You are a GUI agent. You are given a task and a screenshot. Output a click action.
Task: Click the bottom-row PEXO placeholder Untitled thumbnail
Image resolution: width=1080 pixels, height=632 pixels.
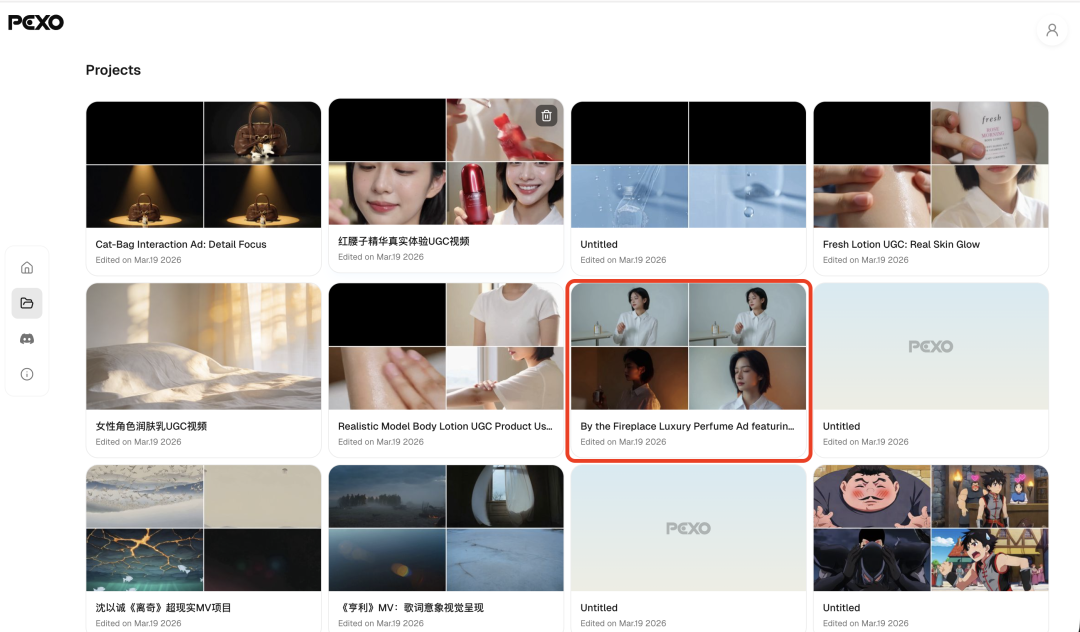688,528
